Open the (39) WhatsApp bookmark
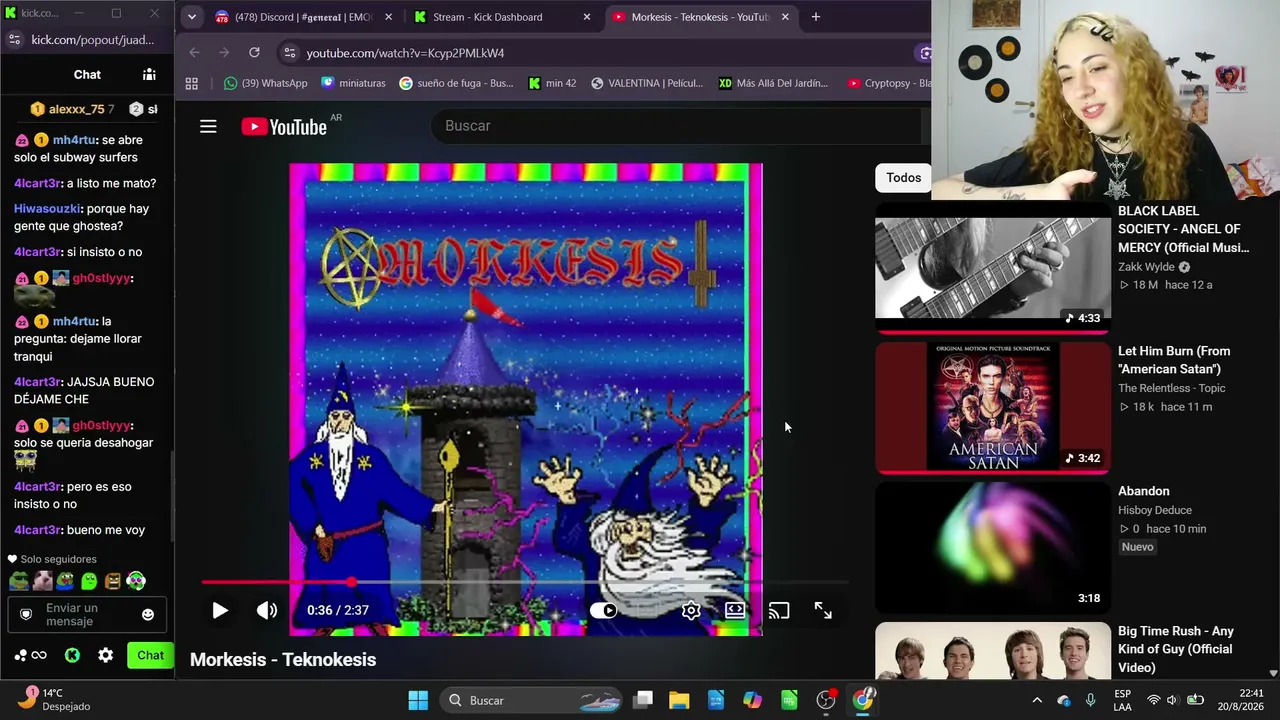 [x=265, y=84]
